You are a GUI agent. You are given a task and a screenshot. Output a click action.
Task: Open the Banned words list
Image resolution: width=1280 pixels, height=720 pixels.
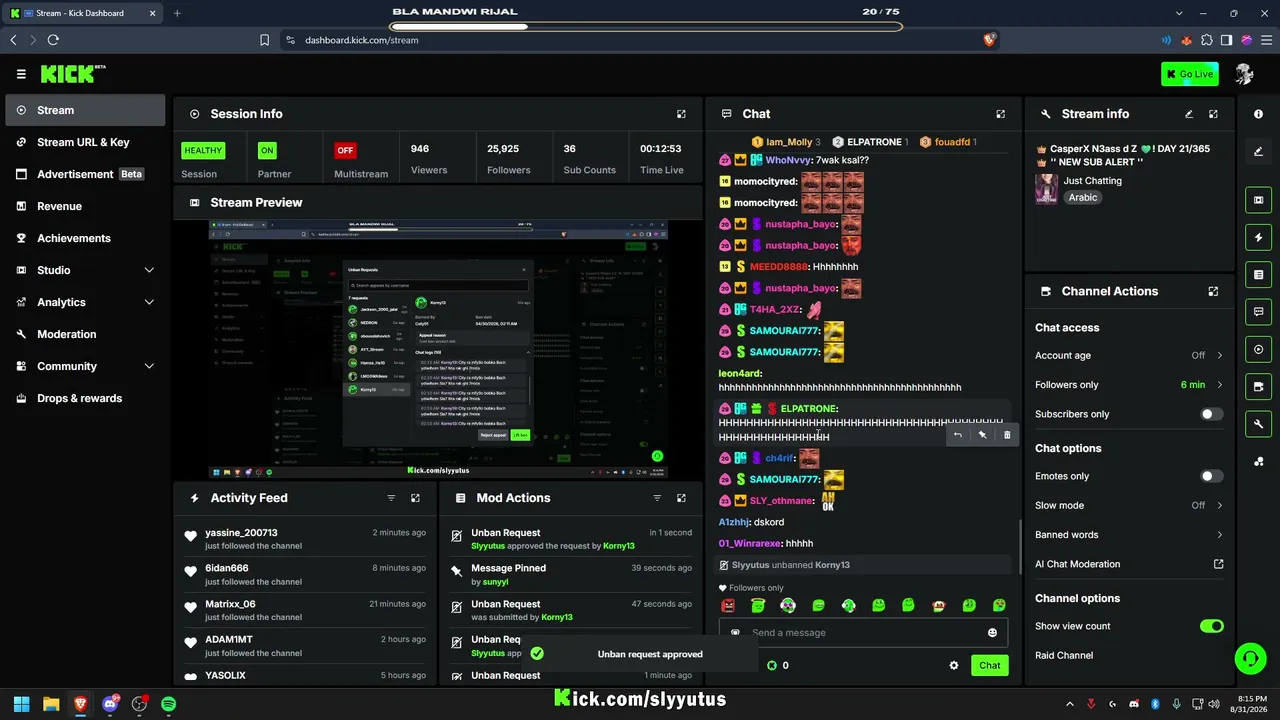(x=1129, y=534)
